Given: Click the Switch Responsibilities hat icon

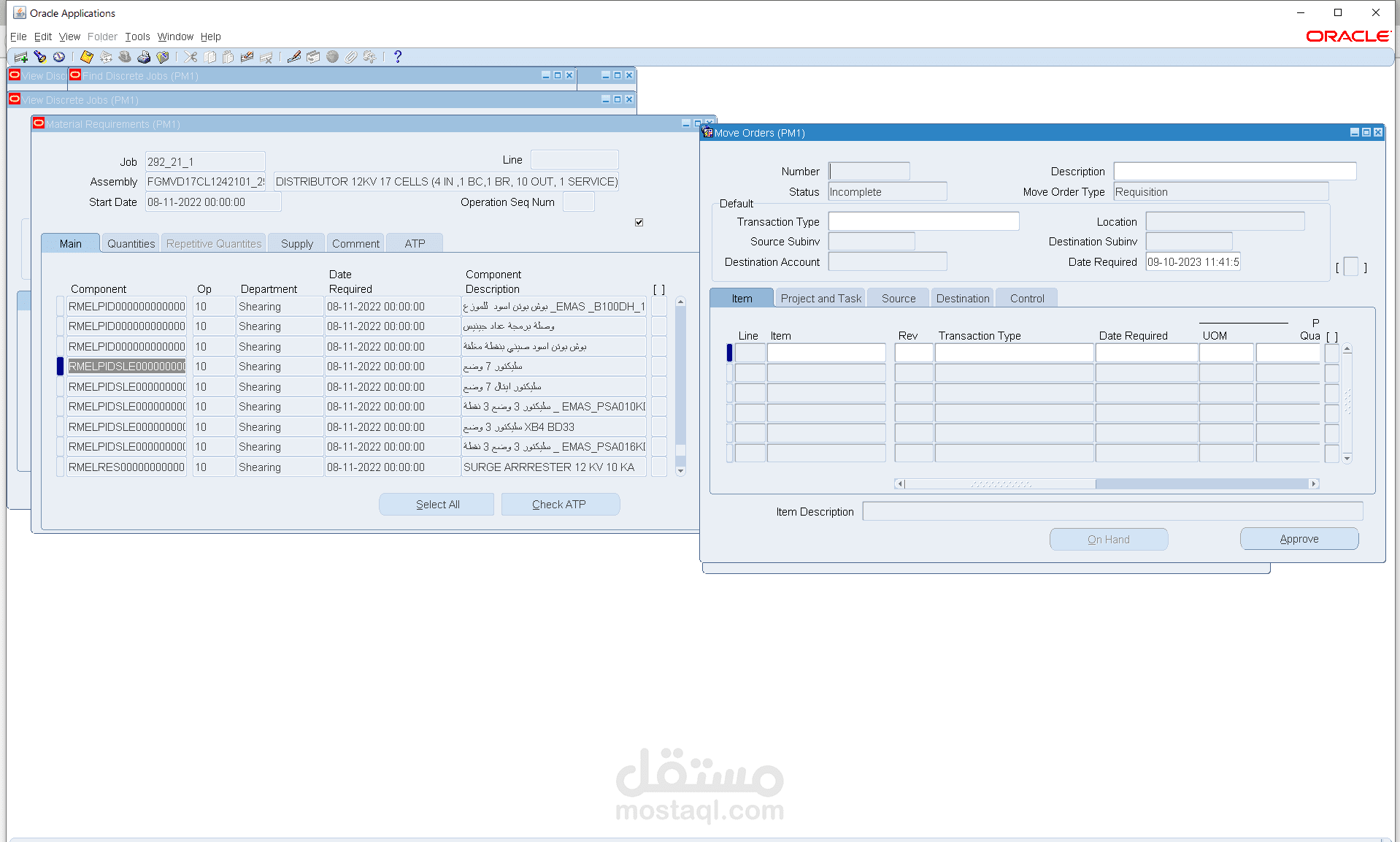Looking at the screenshot, I should (125, 57).
